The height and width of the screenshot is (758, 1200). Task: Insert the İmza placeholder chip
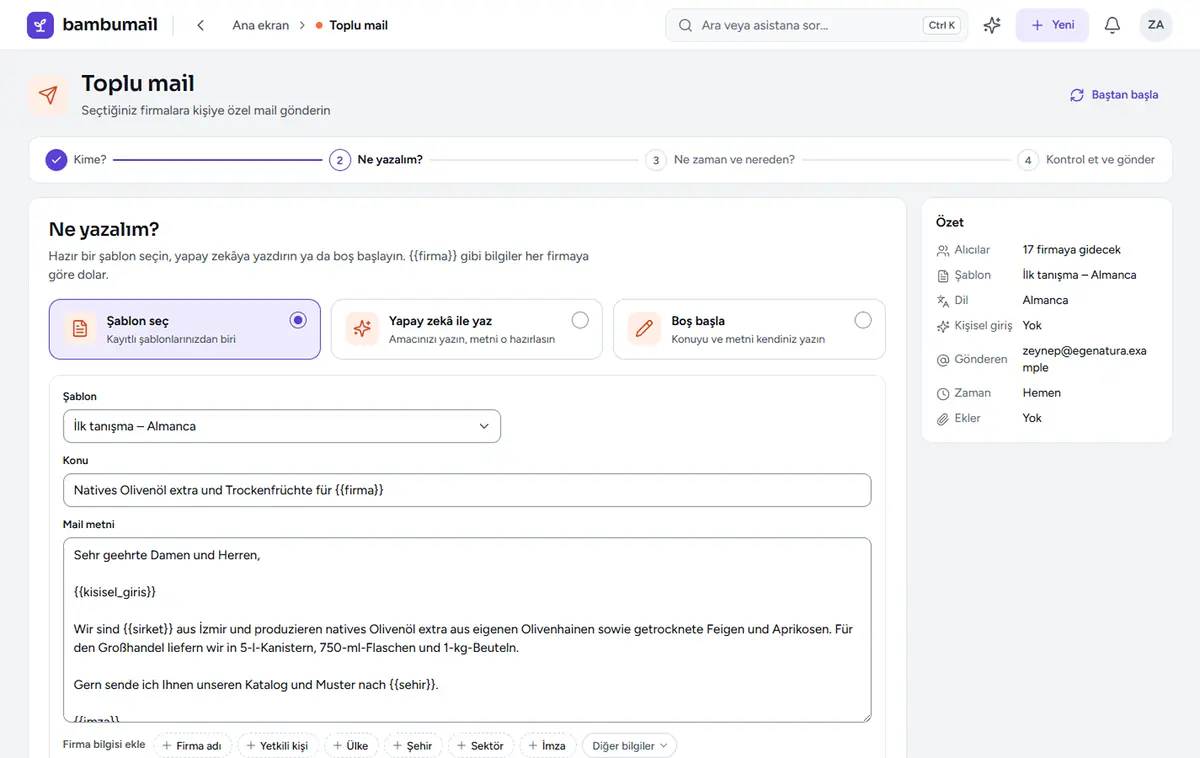(548, 746)
